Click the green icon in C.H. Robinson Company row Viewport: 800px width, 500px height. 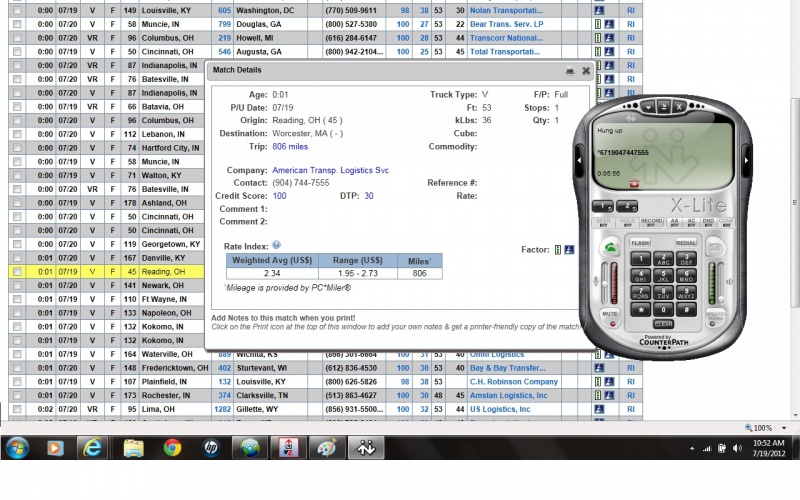click(x=597, y=382)
